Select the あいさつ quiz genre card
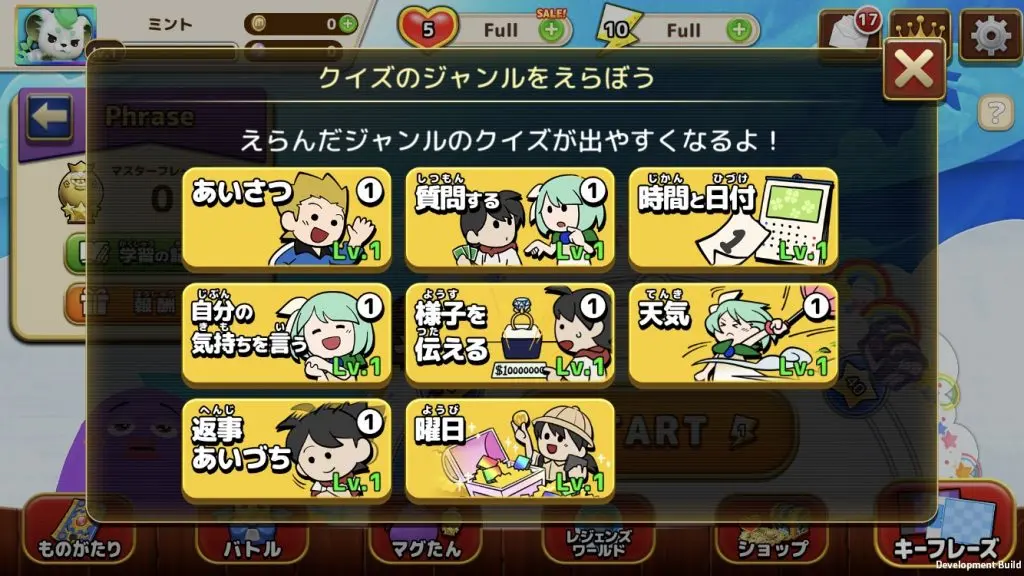Screen dimensions: 1024x576 [287, 218]
